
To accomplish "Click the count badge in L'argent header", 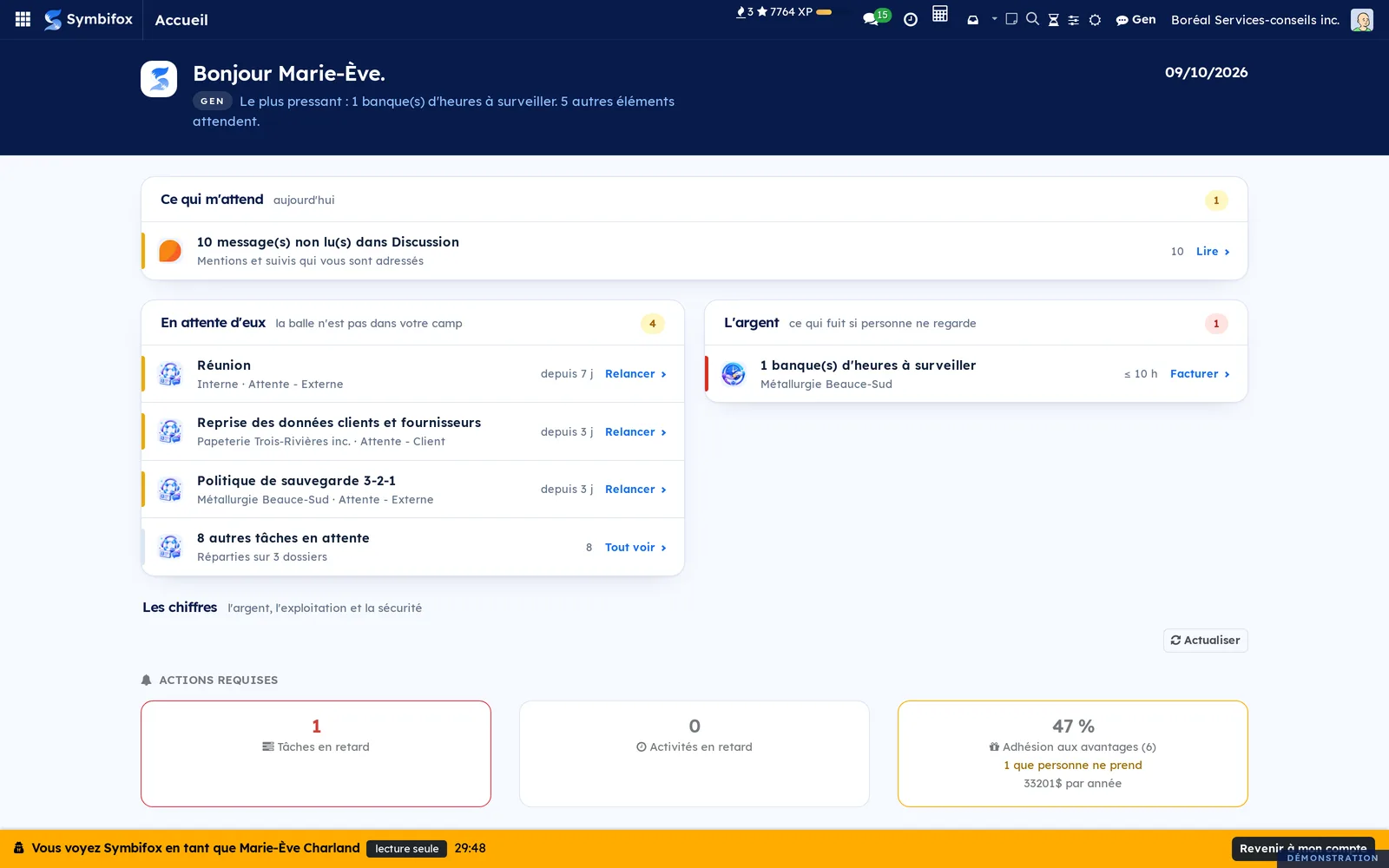I will (1216, 324).
